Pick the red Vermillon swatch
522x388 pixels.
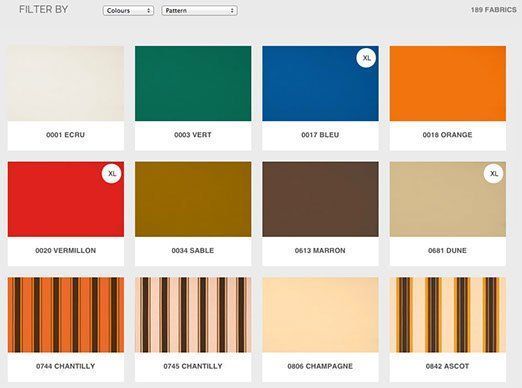(x=66, y=199)
